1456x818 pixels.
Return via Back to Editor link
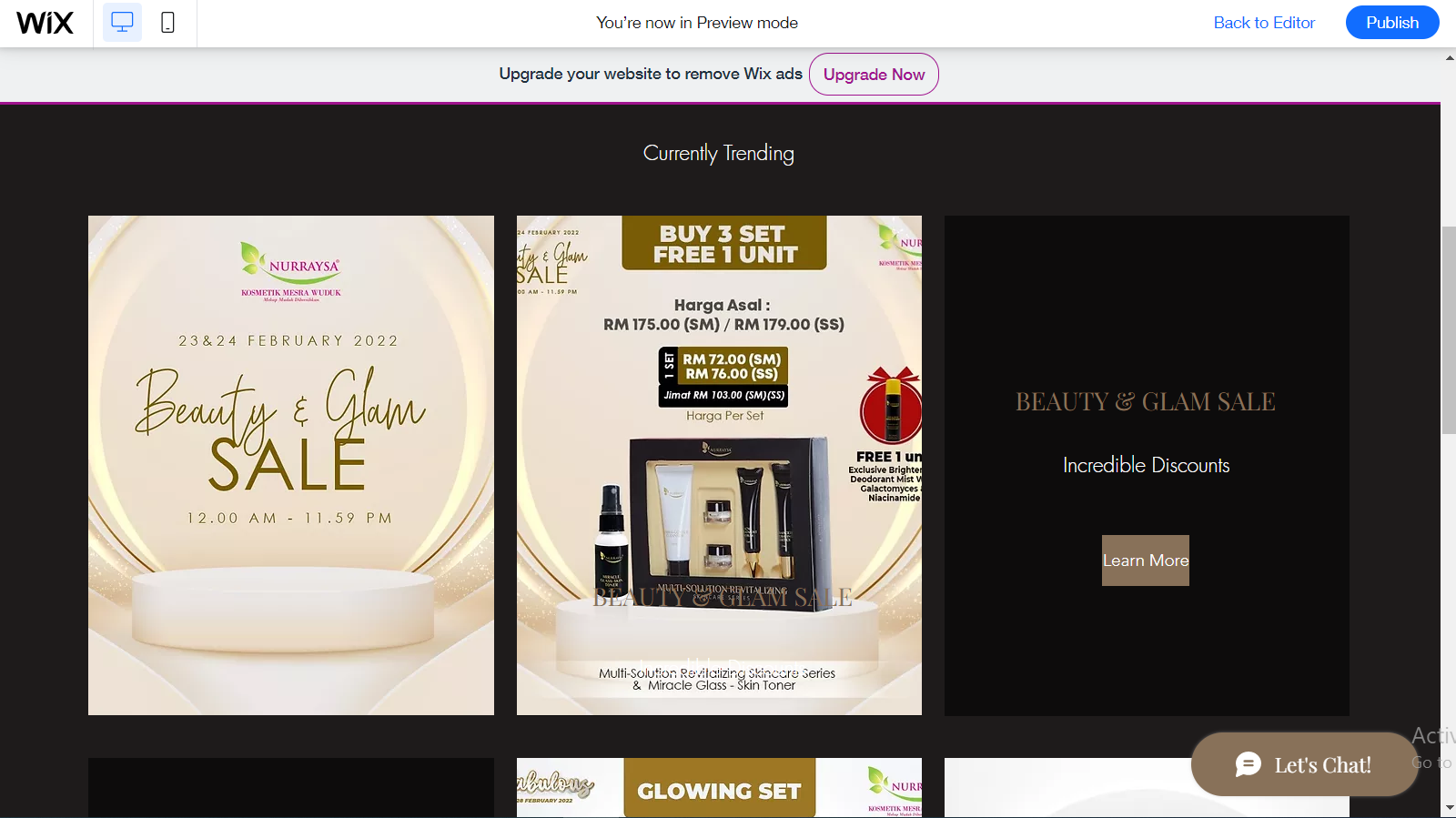point(1264,23)
